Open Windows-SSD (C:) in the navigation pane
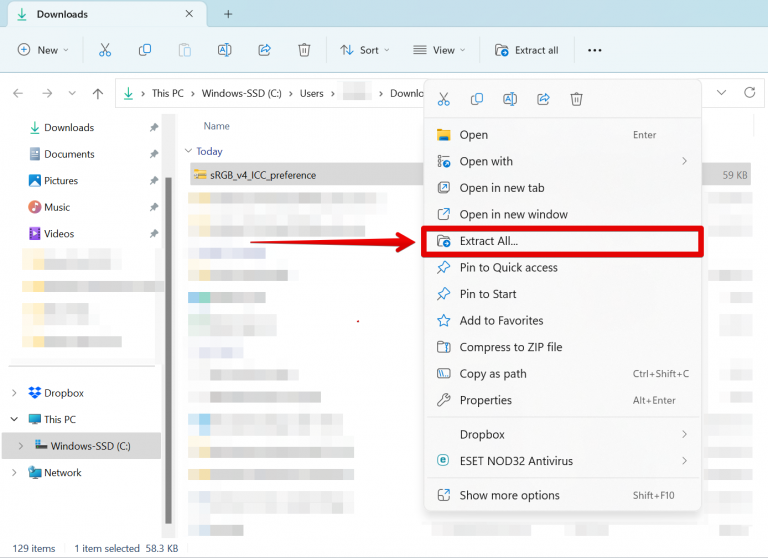The width and height of the screenshot is (768, 558). point(90,446)
